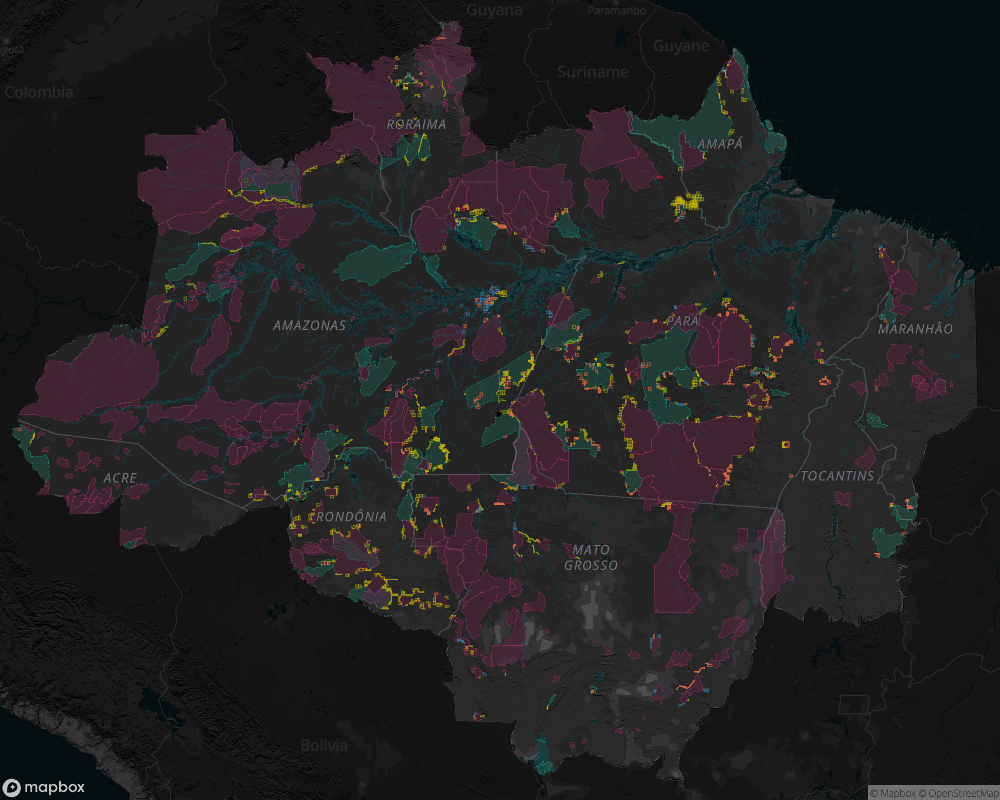Click the ACRE state label
1000x800 pixels.
120,478
